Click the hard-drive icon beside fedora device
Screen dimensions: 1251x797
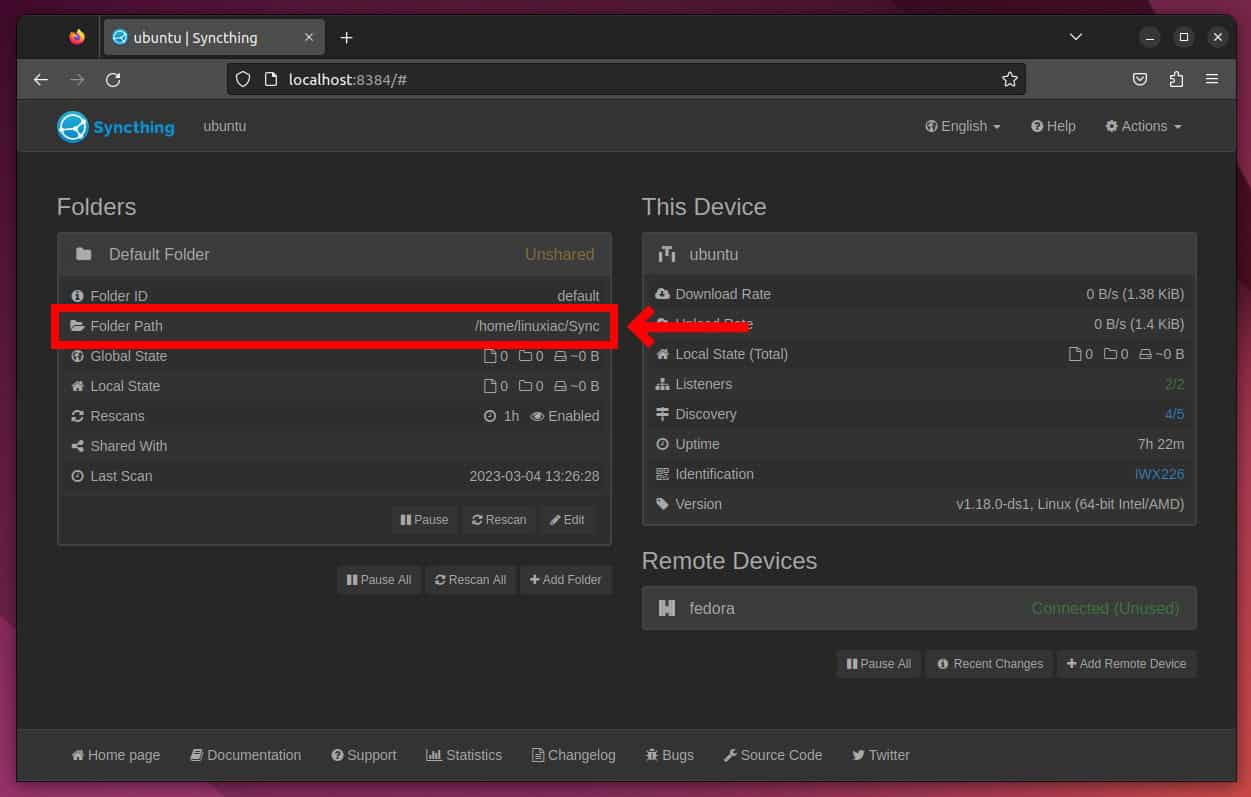pyautogui.click(x=667, y=607)
